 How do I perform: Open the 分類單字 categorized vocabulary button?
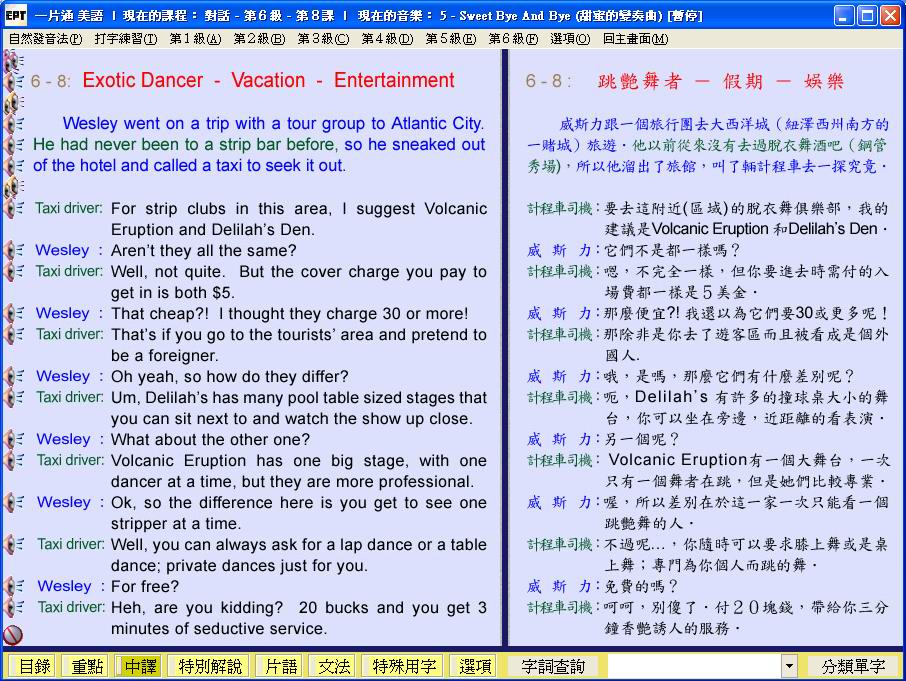pyautogui.click(x=853, y=666)
